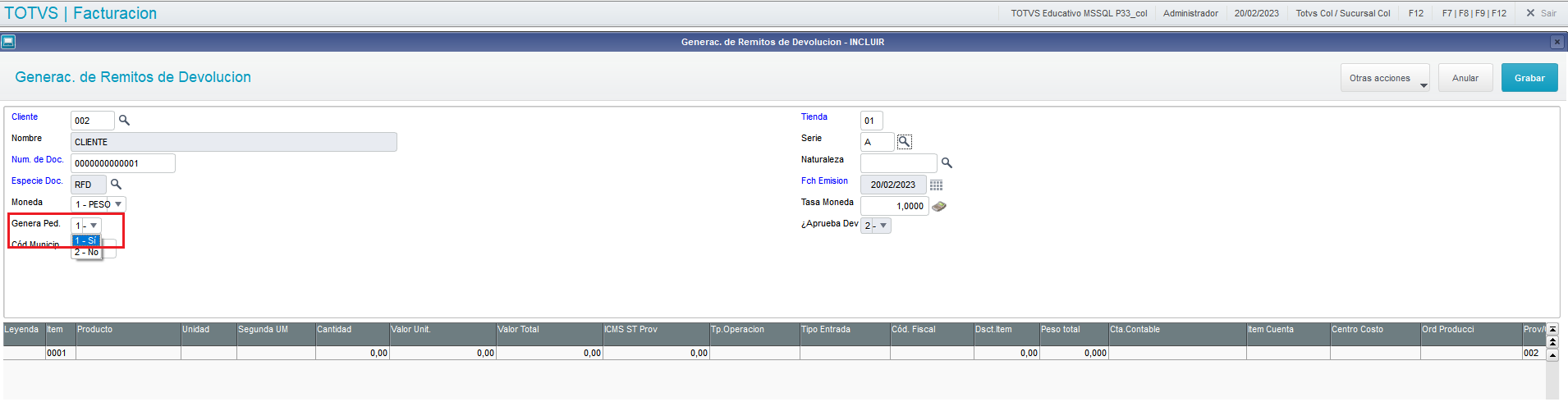1568x402 pixels.
Task: Click the Administrador user label
Action: [1190, 13]
